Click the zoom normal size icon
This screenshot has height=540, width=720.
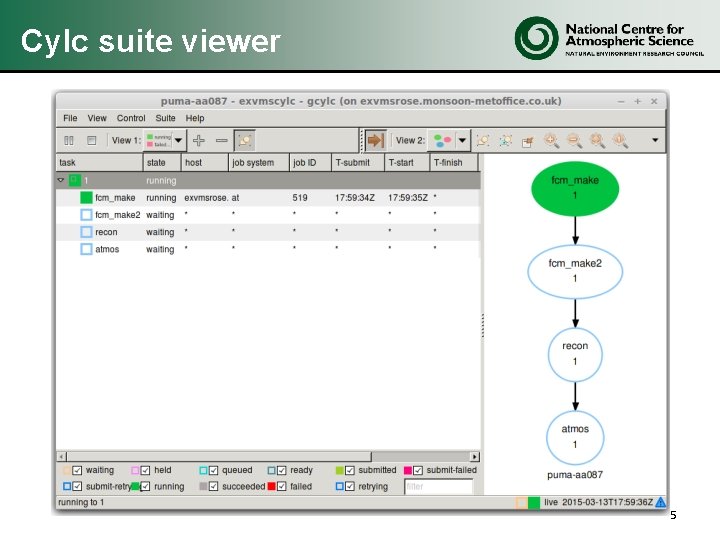coord(620,140)
